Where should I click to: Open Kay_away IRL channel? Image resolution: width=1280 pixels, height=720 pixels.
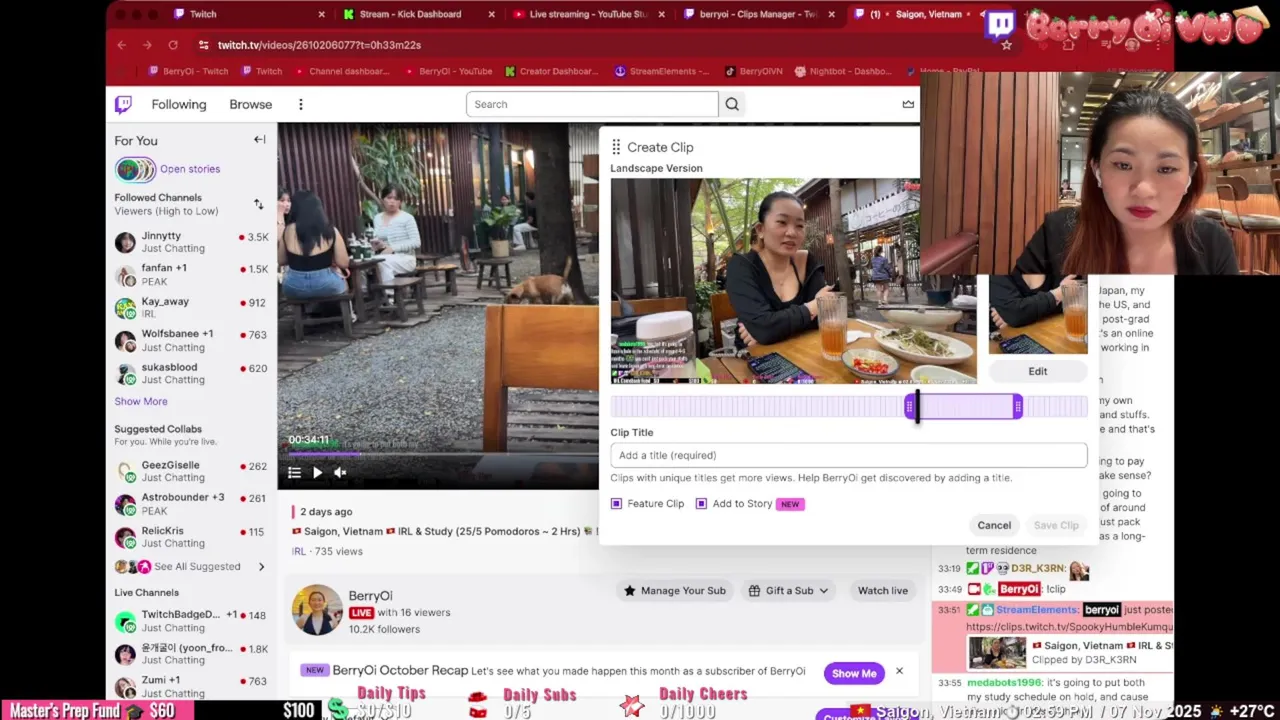tap(191, 307)
